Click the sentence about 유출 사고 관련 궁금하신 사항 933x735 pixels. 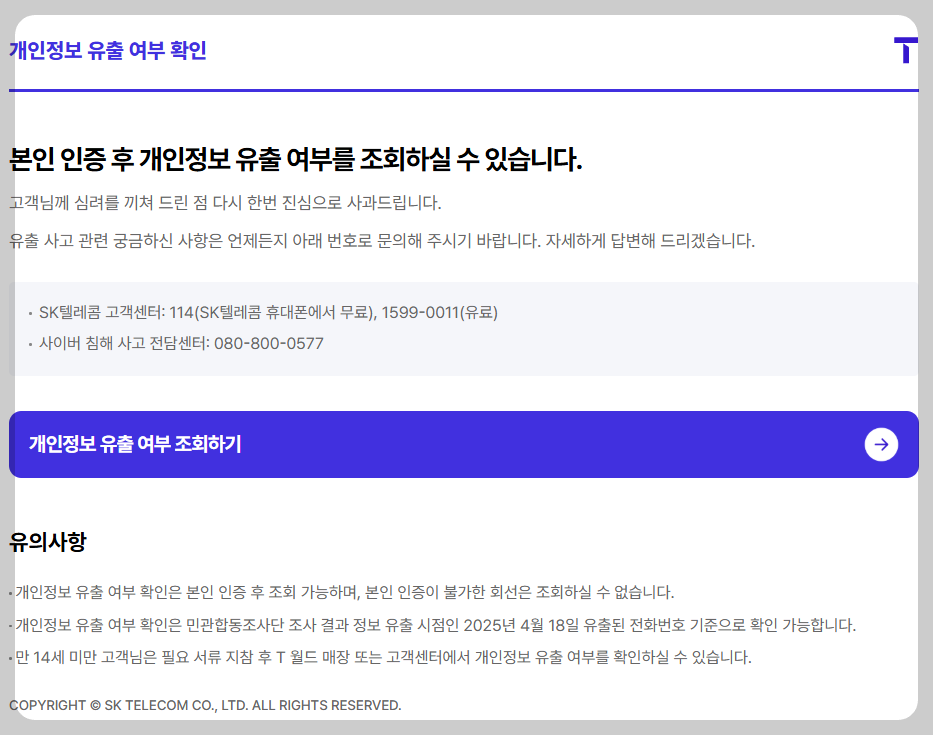pos(382,241)
